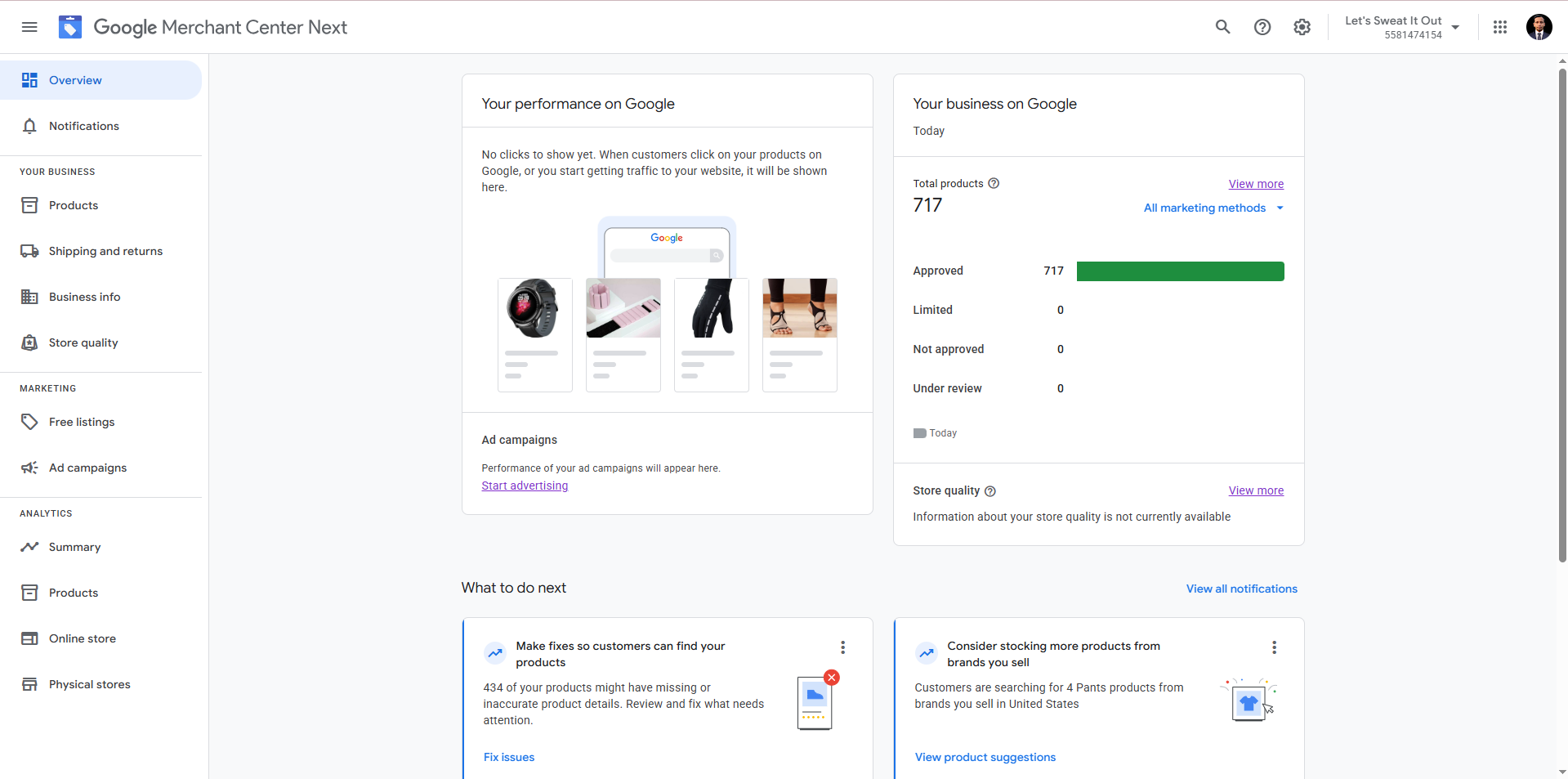Click the 'Limited' status label

pyautogui.click(x=932, y=310)
